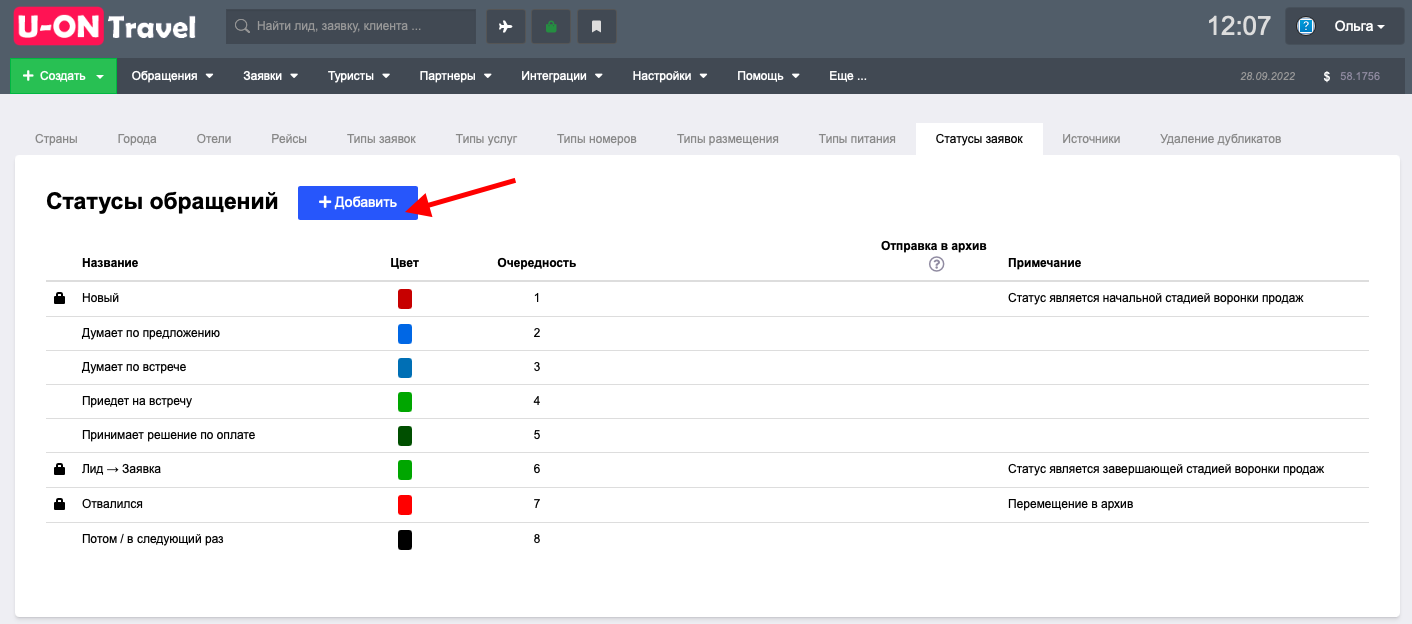The height and width of the screenshot is (624, 1412).
Task: Click the Название column header
Action: click(x=110, y=263)
